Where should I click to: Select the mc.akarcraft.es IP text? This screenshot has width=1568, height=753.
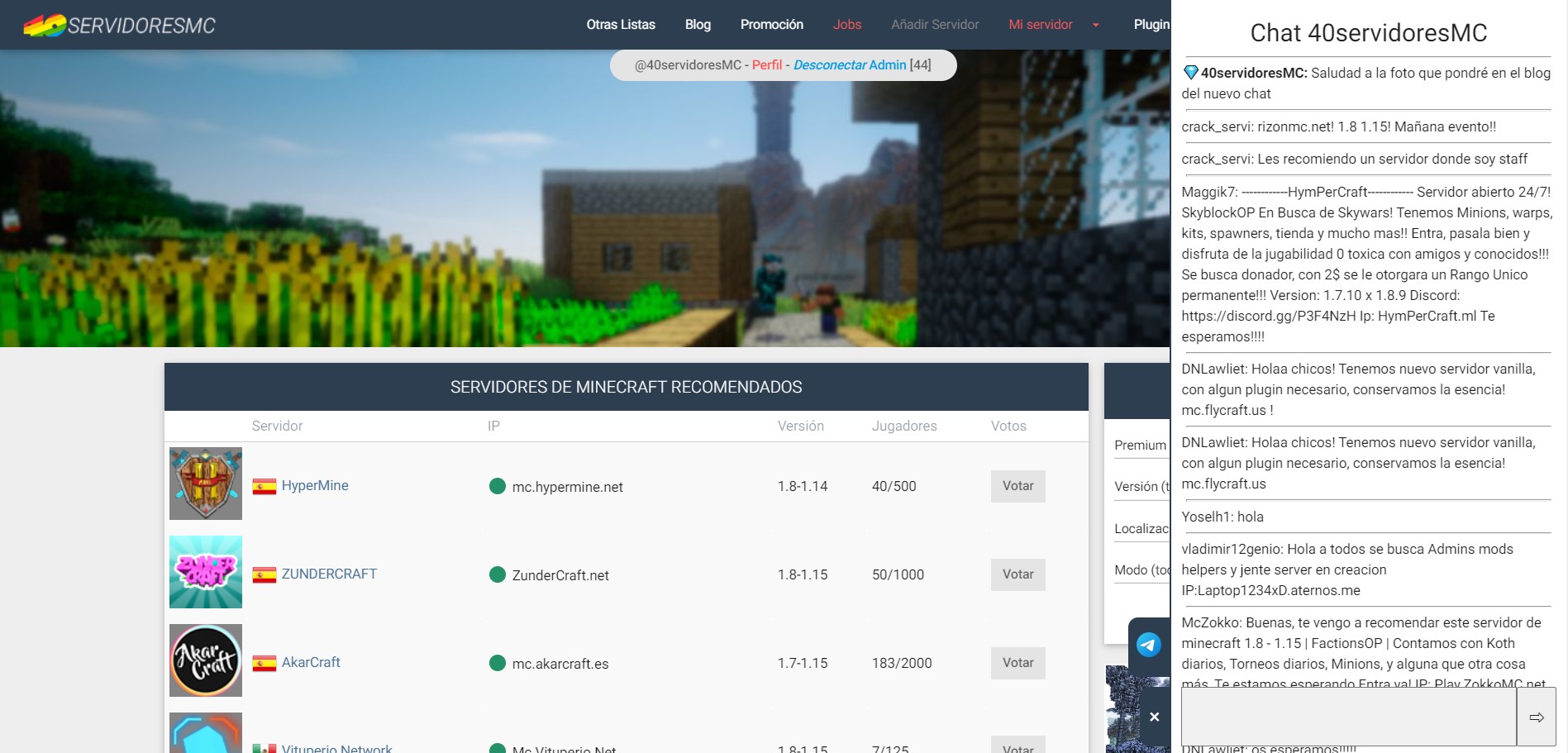coord(560,664)
